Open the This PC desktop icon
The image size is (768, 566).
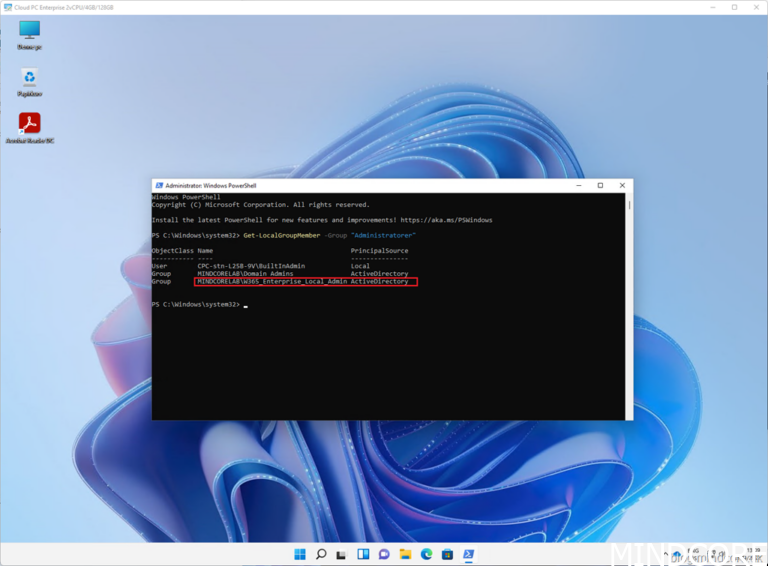point(29,32)
